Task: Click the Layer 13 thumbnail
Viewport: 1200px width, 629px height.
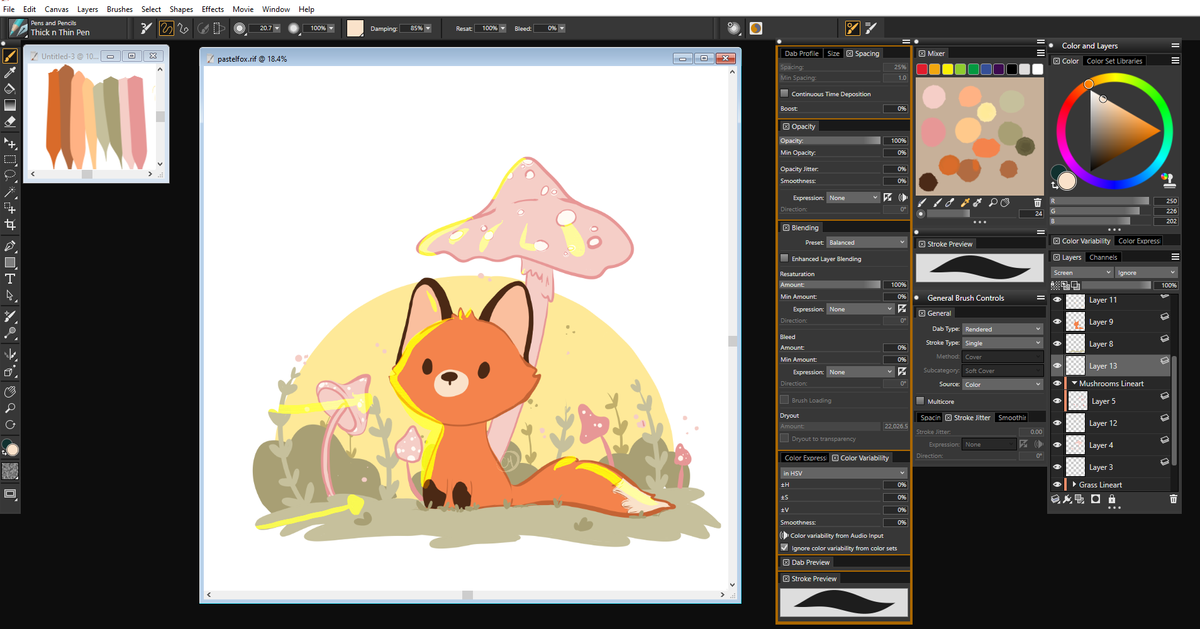Action: [x=1076, y=365]
